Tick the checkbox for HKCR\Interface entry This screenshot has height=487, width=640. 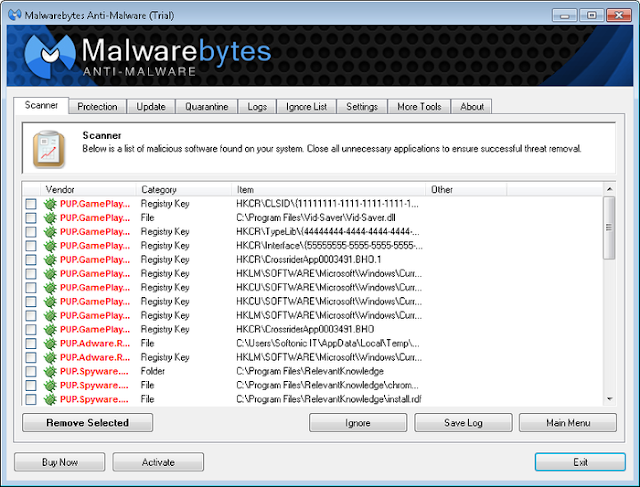pyautogui.click(x=31, y=246)
